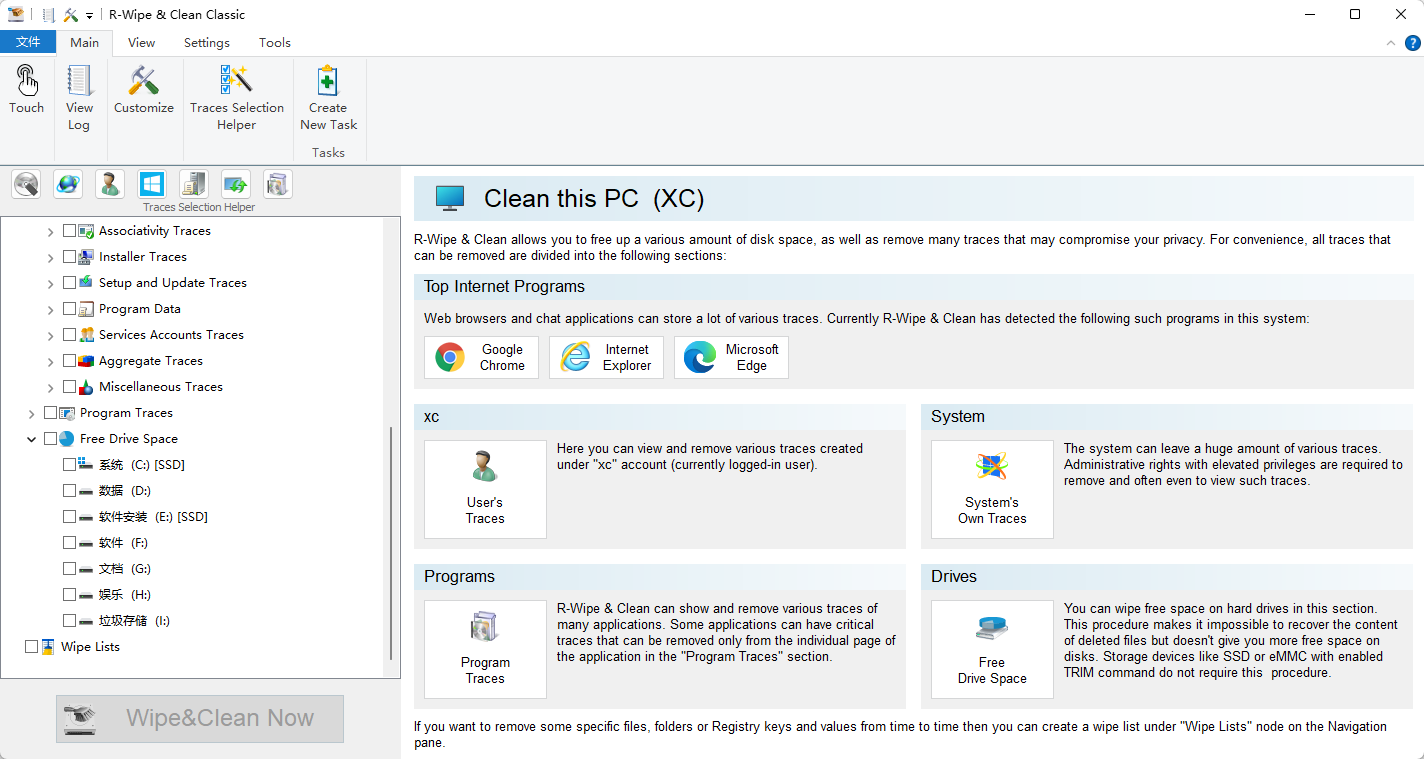Check the 数据 (D:) drive checkbox
This screenshot has width=1424, height=759.
69,491
